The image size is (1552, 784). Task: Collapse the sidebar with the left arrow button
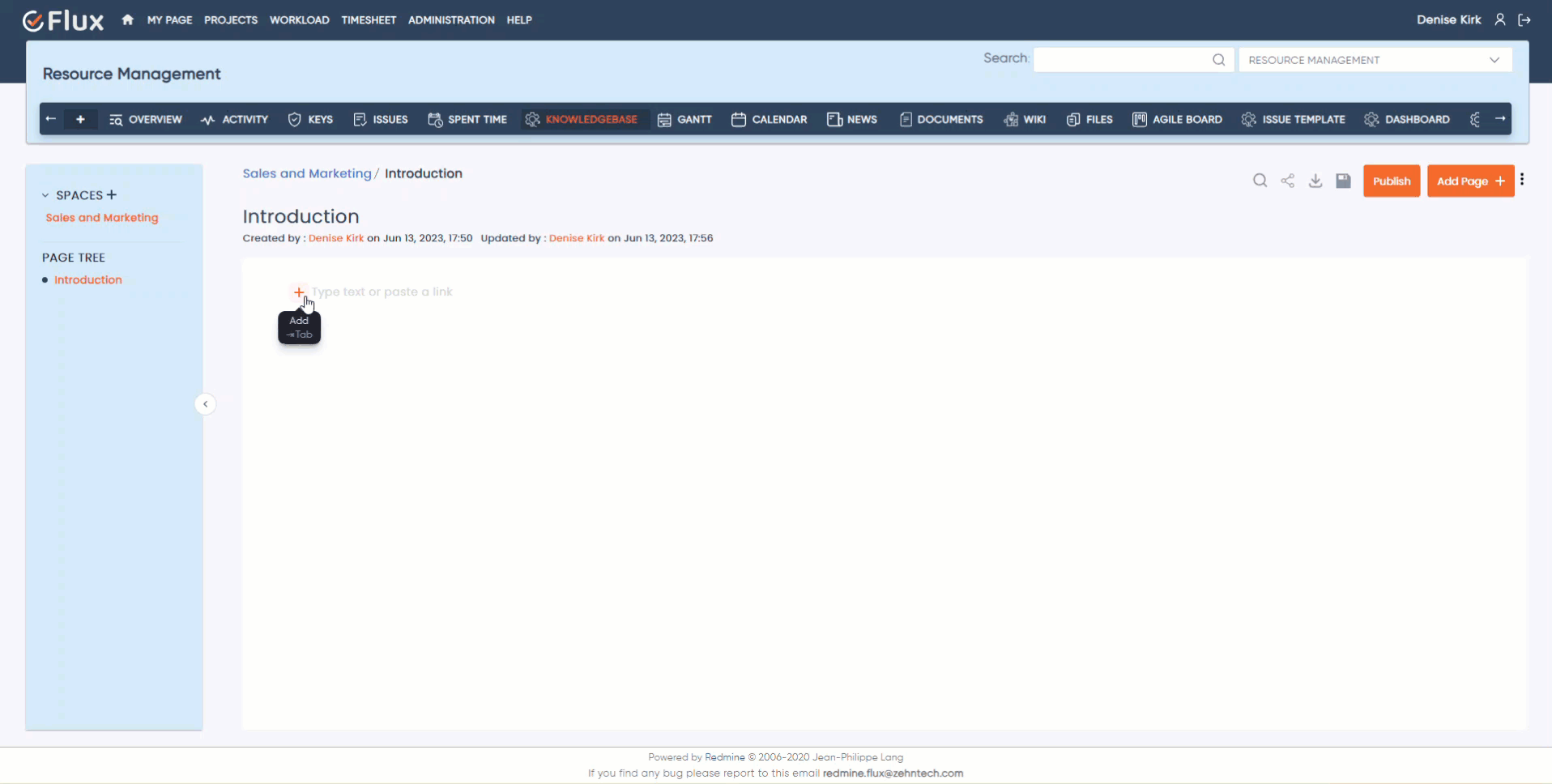click(x=205, y=403)
